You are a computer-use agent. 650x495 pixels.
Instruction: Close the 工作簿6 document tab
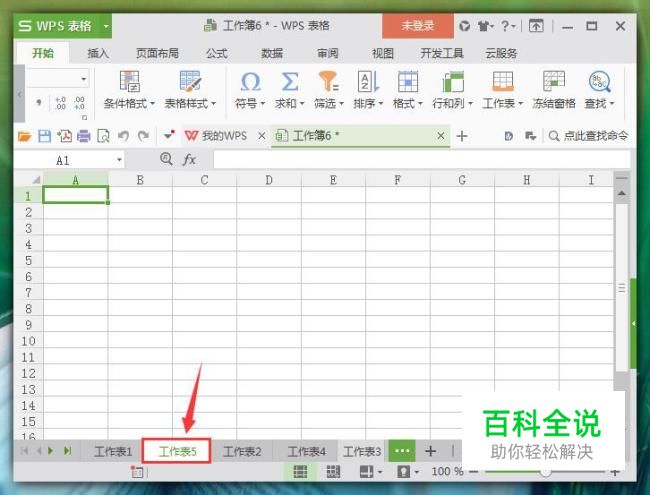441,136
